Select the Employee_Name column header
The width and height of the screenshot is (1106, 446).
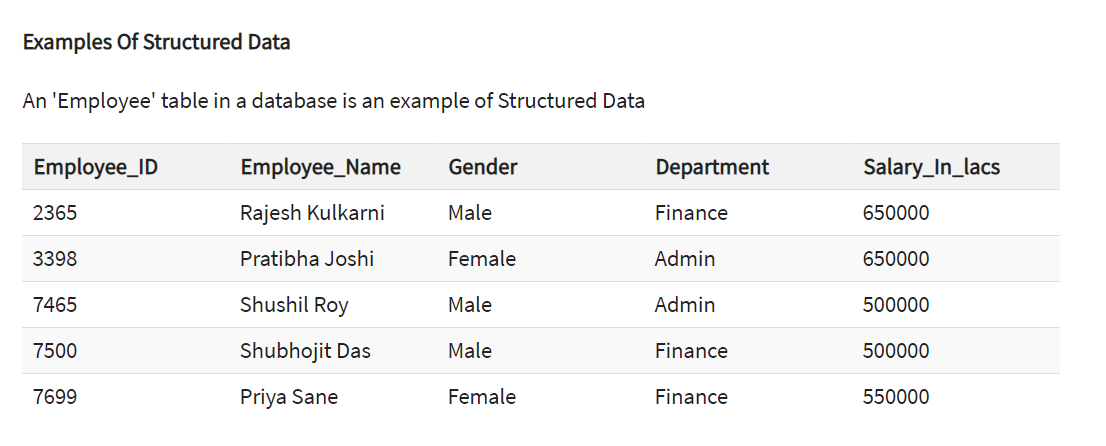(x=320, y=167)
